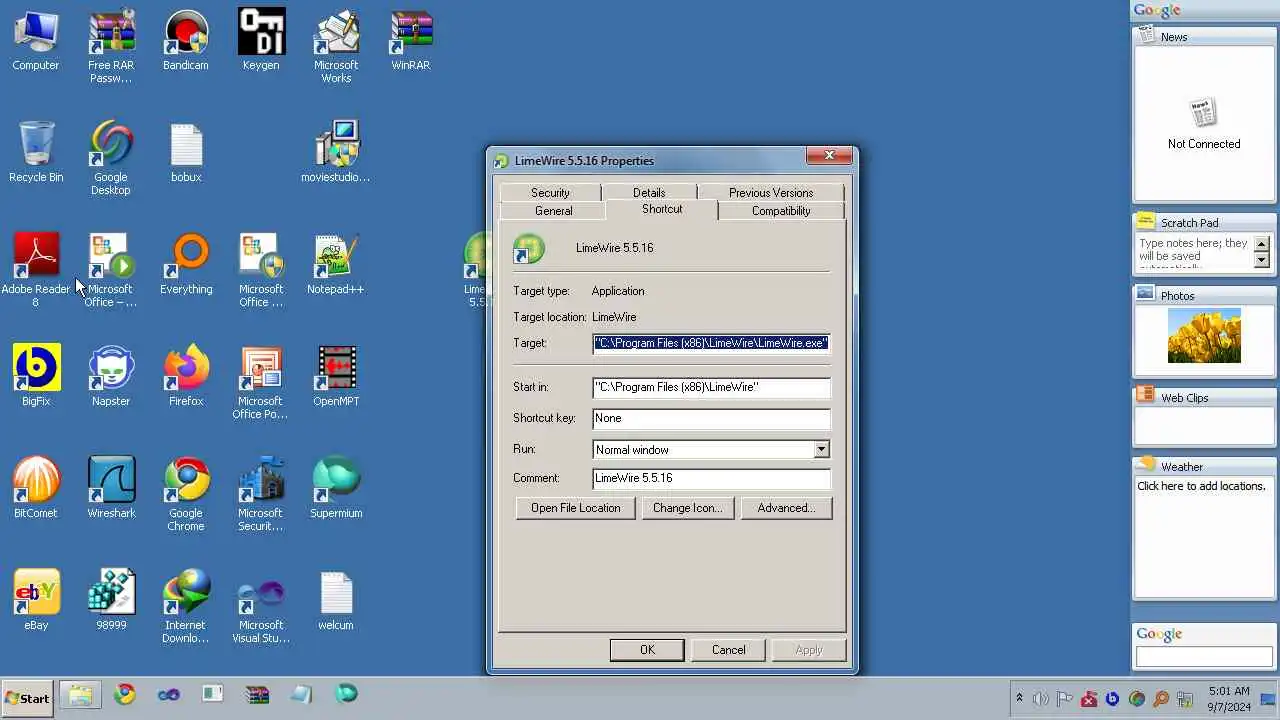
Task: Click the Scratch Pad notes area
Action: (x=1195, y=252)
